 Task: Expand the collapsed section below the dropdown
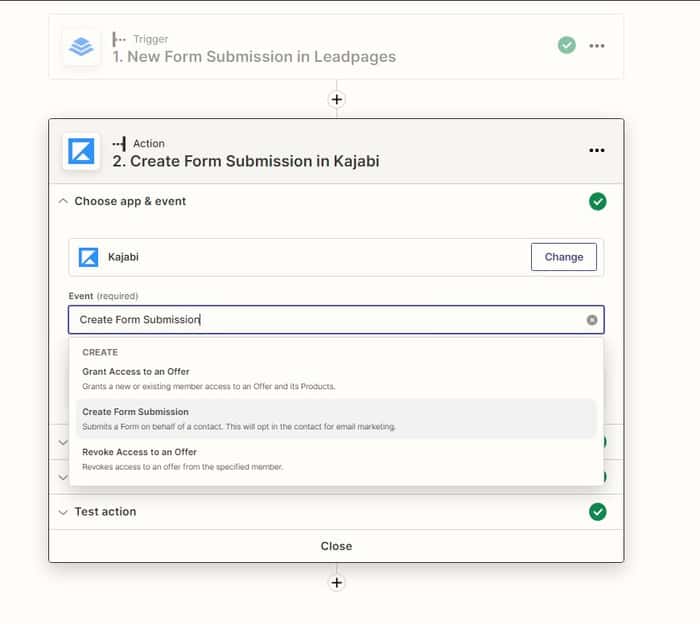tap(63, 442)
